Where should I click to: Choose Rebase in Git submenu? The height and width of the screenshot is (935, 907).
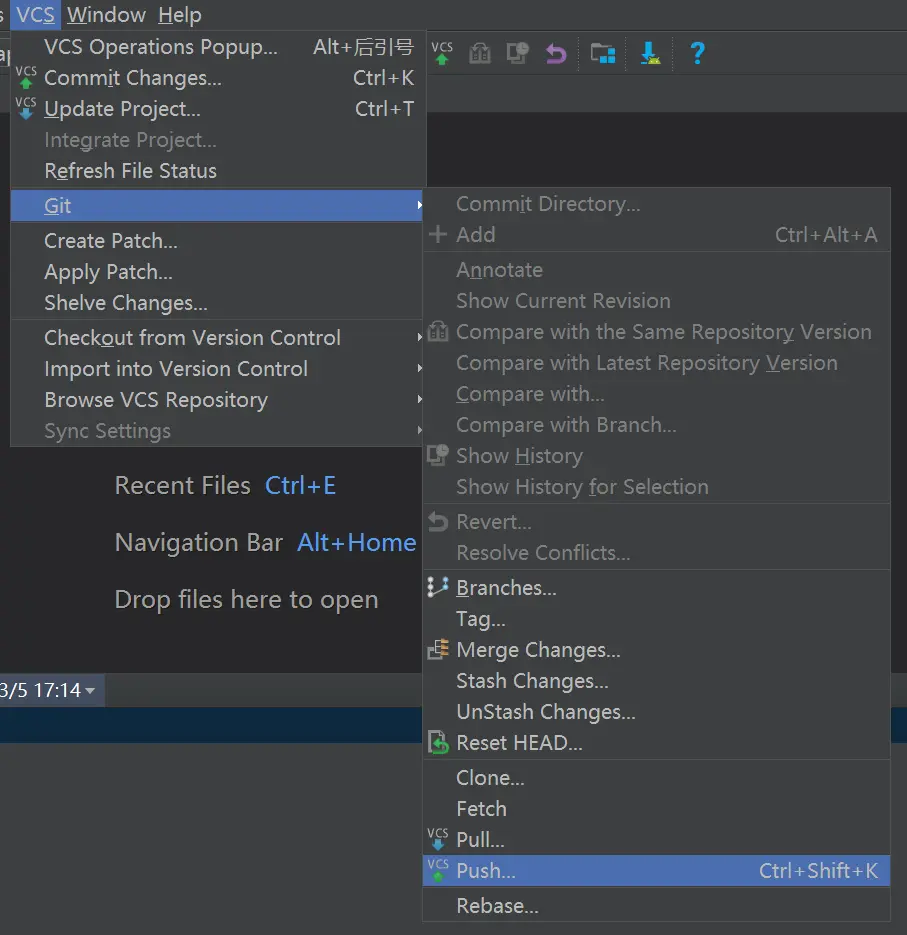(656, 906)
